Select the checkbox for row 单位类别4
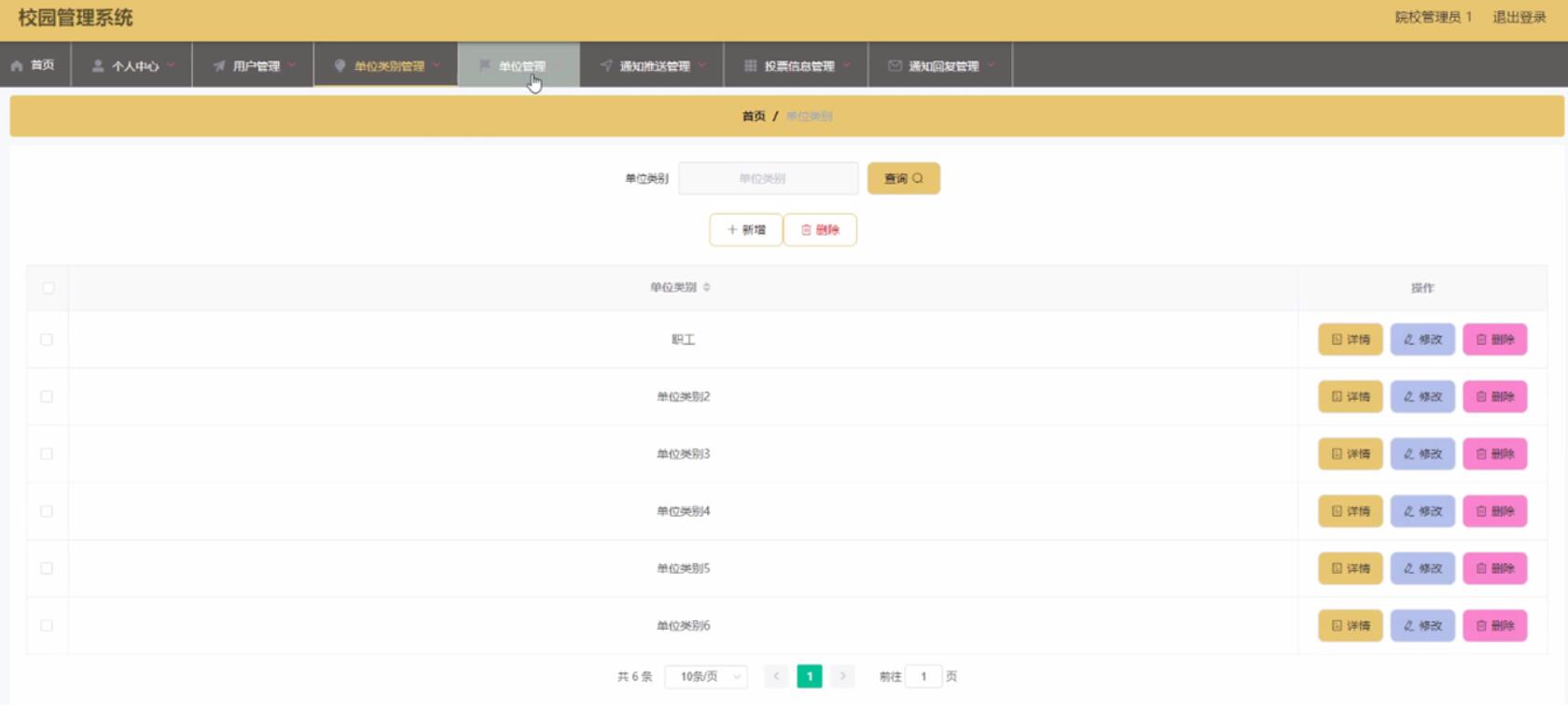 (x=47, y=511)
